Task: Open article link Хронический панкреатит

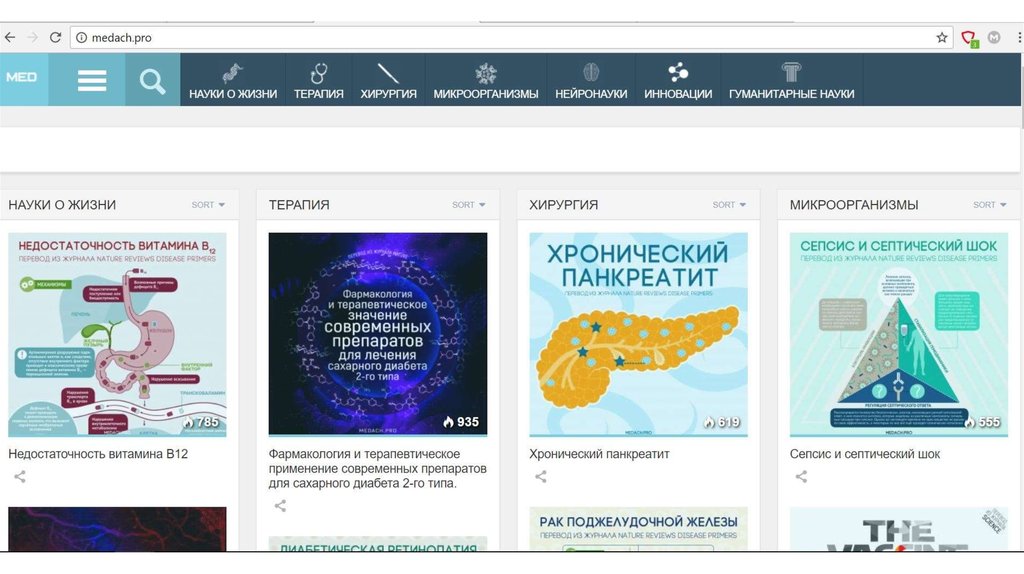Action: 599,454
